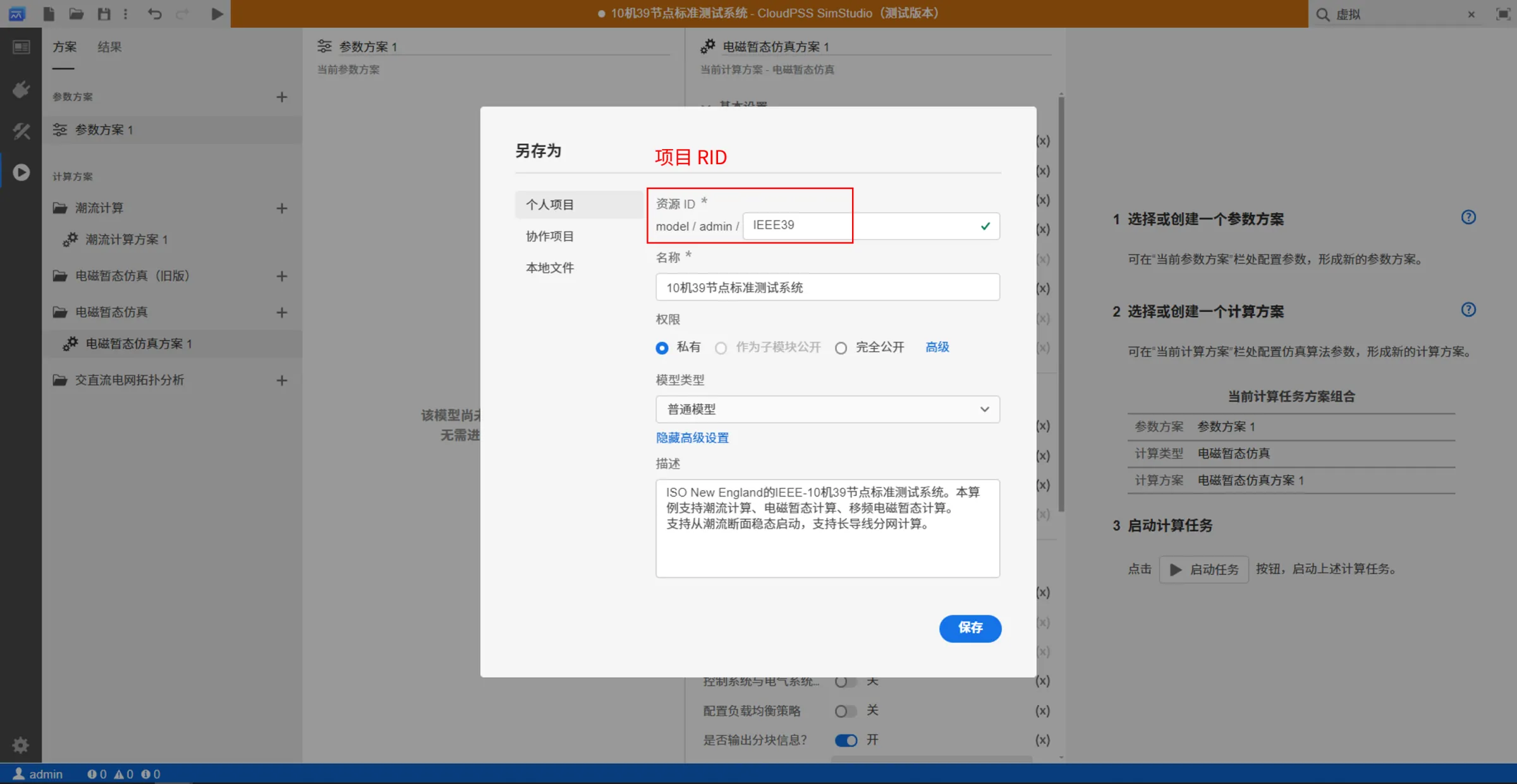
Task: Undo the last action
Action: (154, 14)
